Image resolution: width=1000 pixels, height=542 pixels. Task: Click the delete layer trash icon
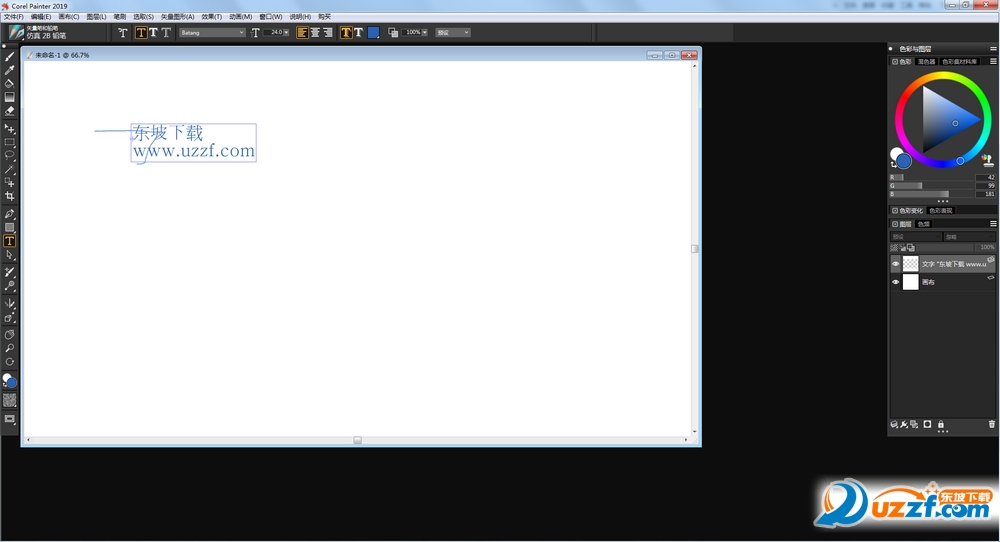click(x=992, y=424)
